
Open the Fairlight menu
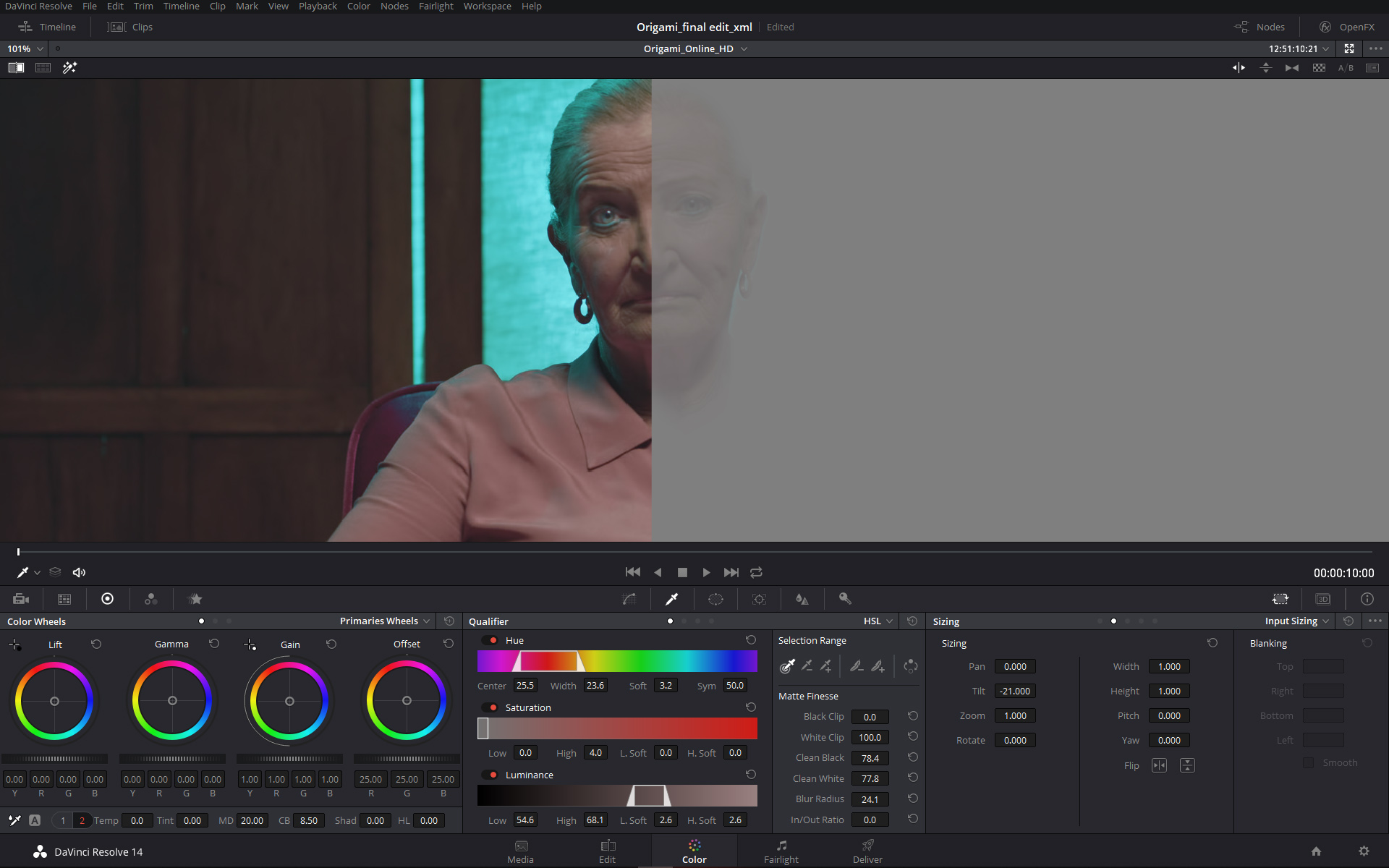coord(436,7)
